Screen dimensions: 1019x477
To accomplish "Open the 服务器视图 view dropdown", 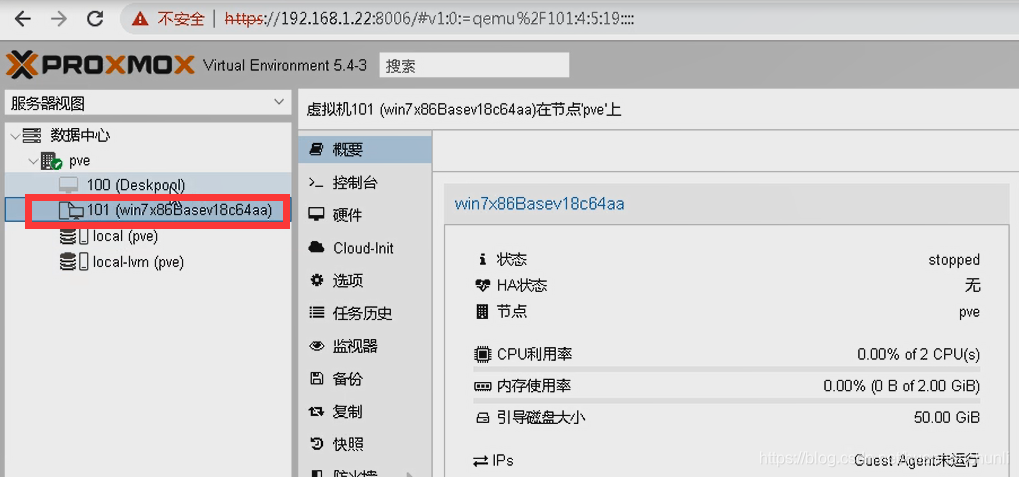I will tap(279, 103).
